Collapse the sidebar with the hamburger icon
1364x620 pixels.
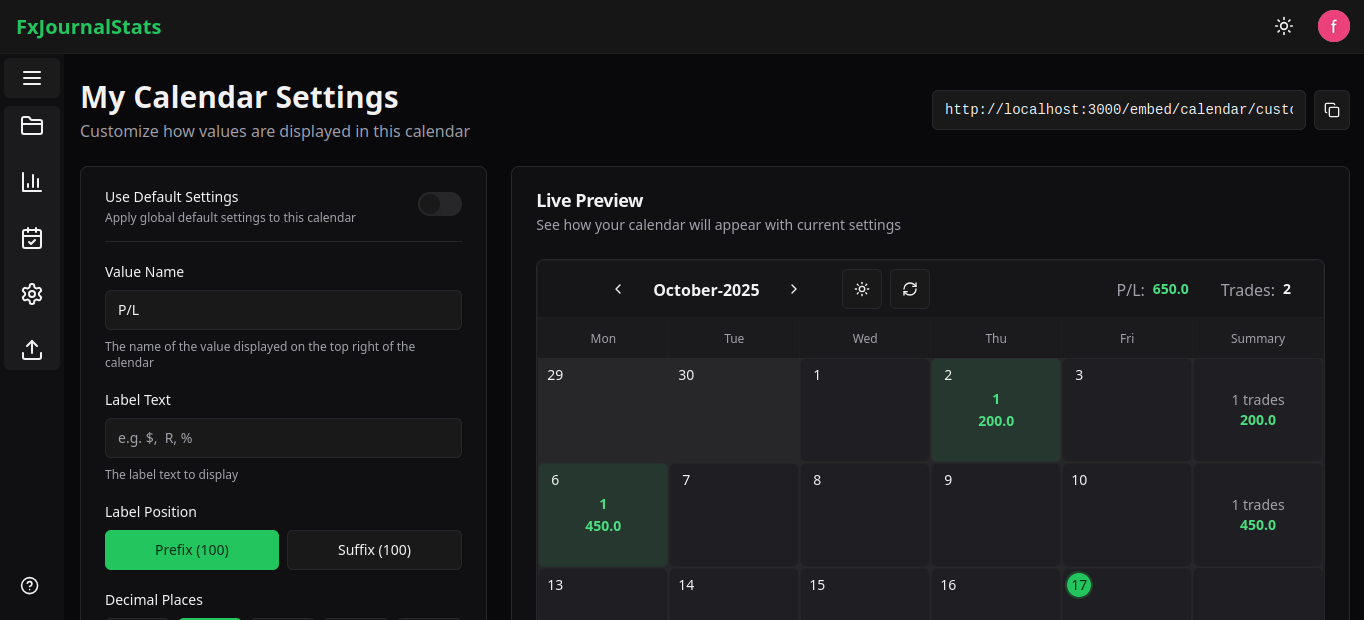(31, 78)
